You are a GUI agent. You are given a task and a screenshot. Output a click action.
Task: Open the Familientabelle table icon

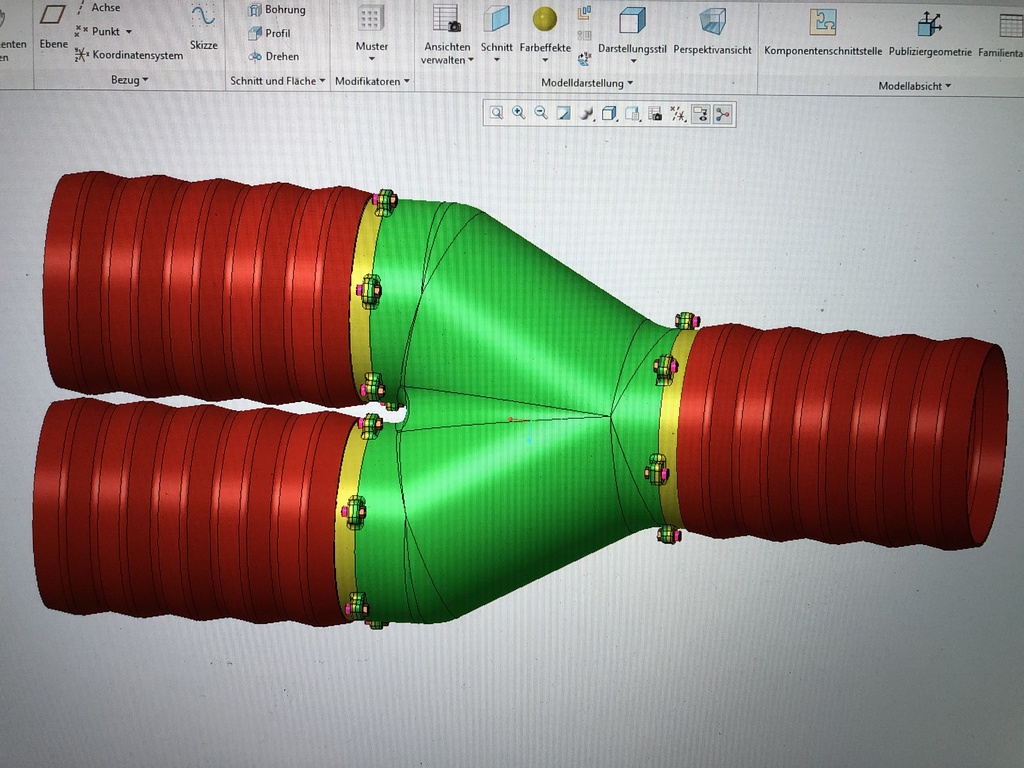(1011, 25)
